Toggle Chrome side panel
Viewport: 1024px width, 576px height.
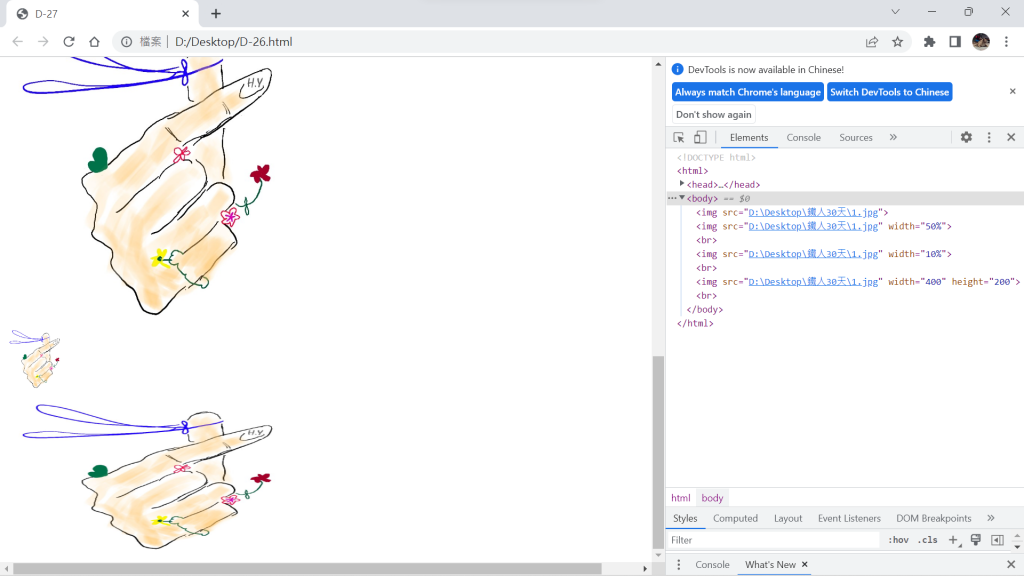pyautogui.click(x=955, y=42)
